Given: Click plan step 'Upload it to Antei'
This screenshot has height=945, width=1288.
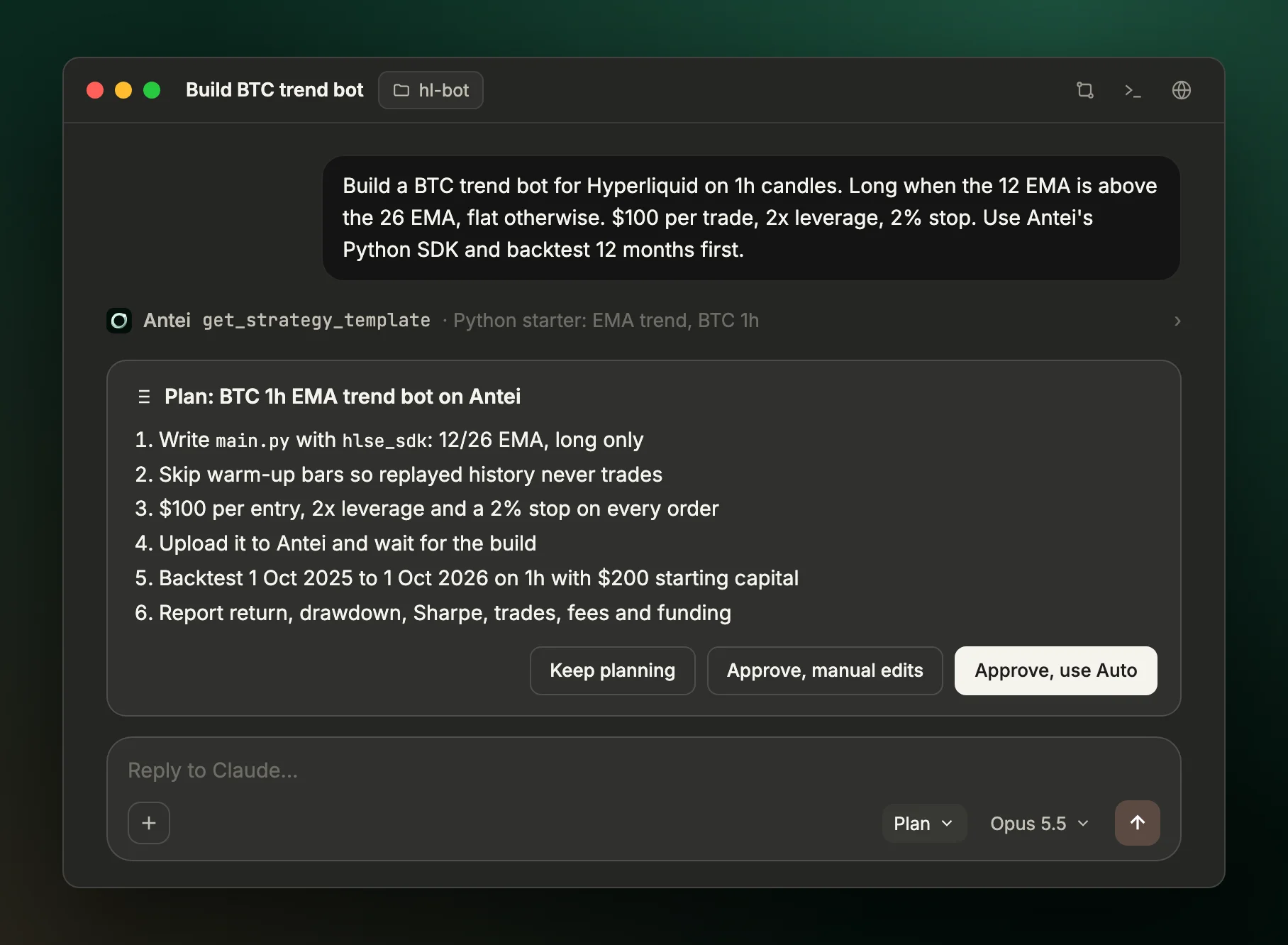Looking at the screenshot, I should pos(335,543).
